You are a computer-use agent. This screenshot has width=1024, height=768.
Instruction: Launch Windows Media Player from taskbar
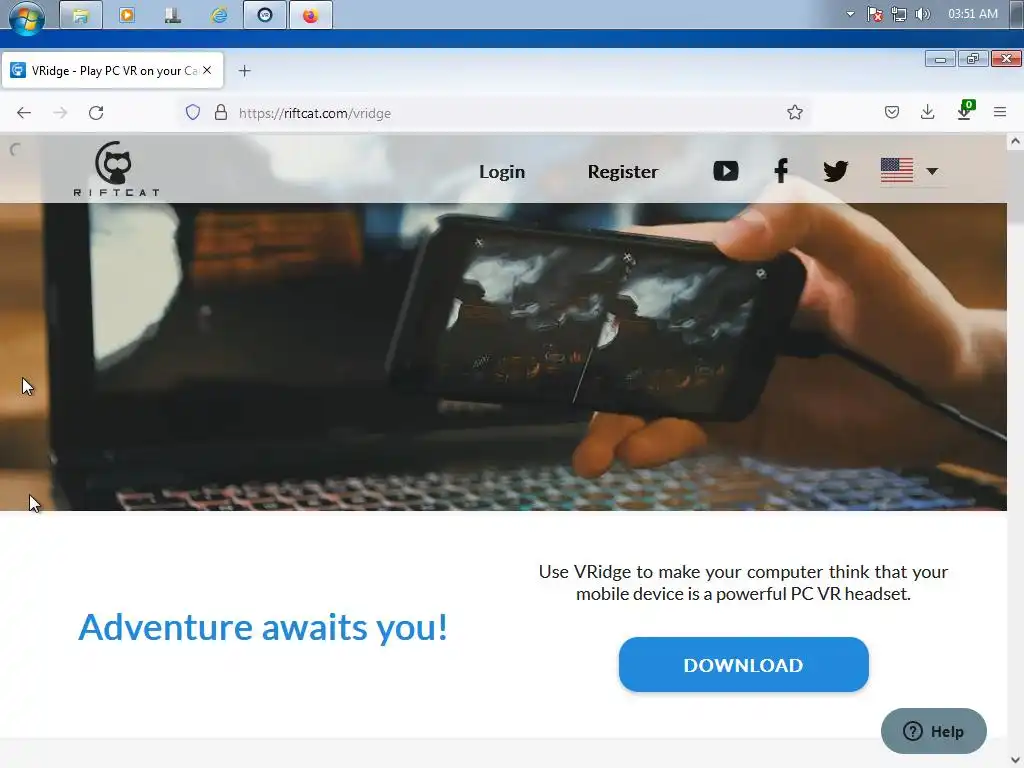pyautogui.click(x=127, y=15)
